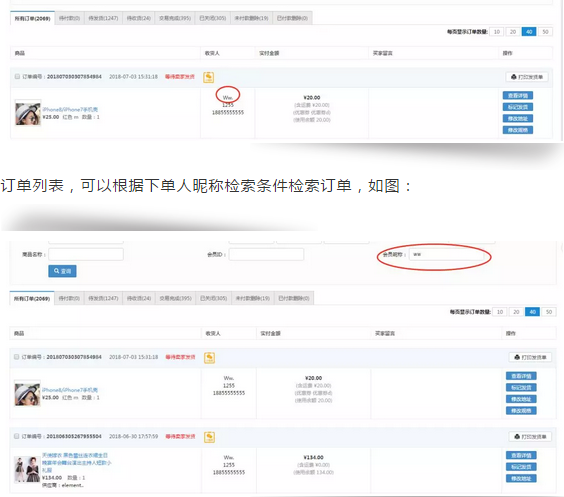
Task: Click the 商品名称 product name input field
Action: pos(86,254)
